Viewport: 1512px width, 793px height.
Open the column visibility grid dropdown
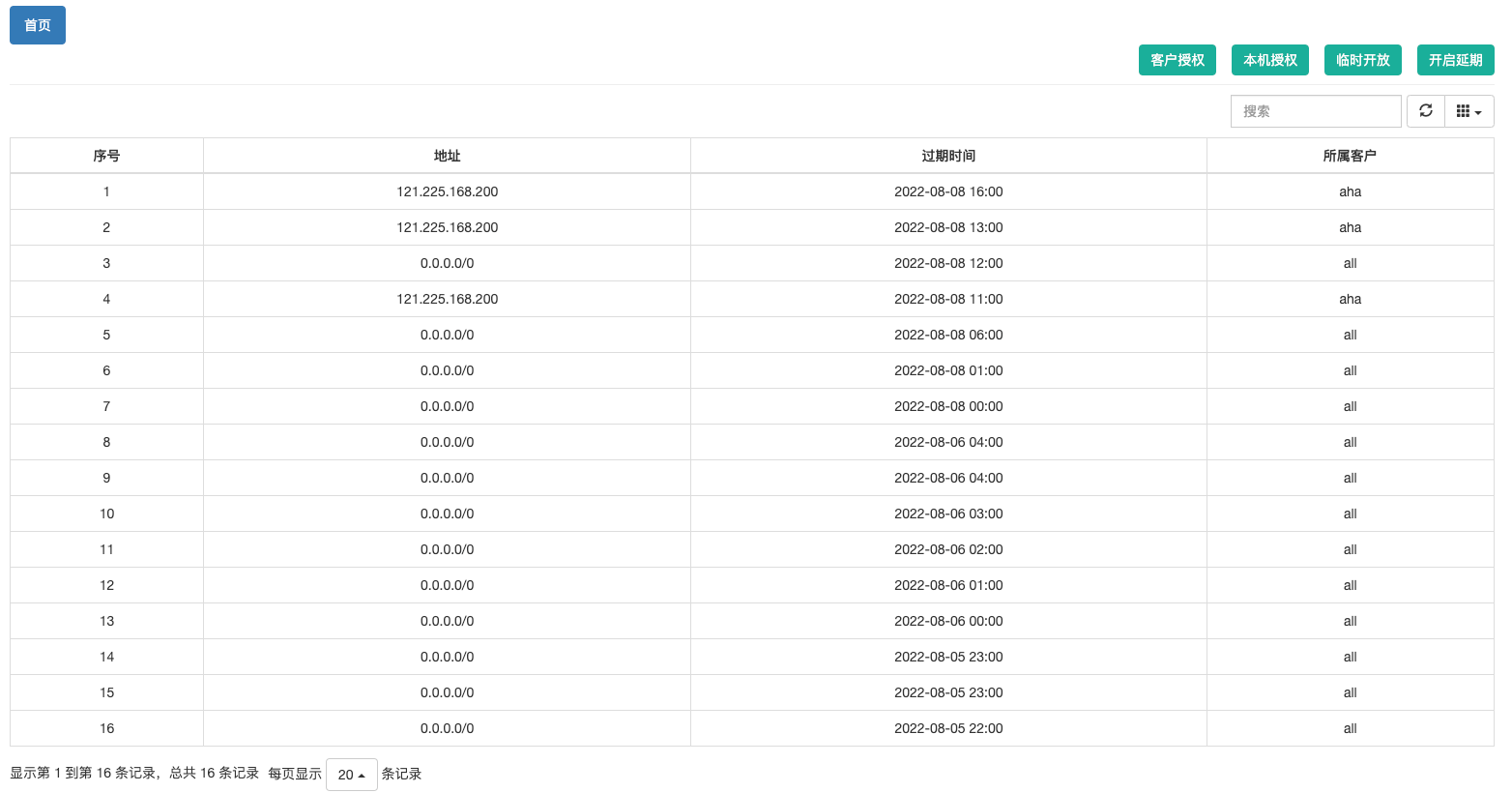coord(1468,111)
